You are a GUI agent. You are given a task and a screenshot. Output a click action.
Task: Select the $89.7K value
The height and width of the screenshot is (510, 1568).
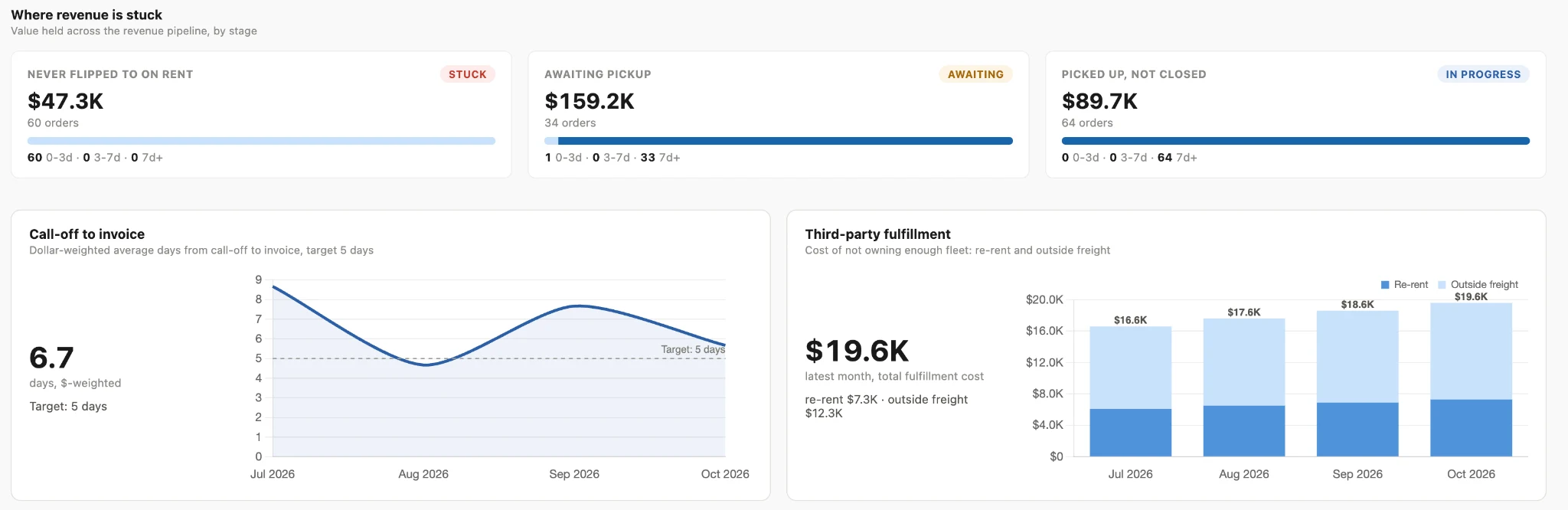coord(1099,101)
